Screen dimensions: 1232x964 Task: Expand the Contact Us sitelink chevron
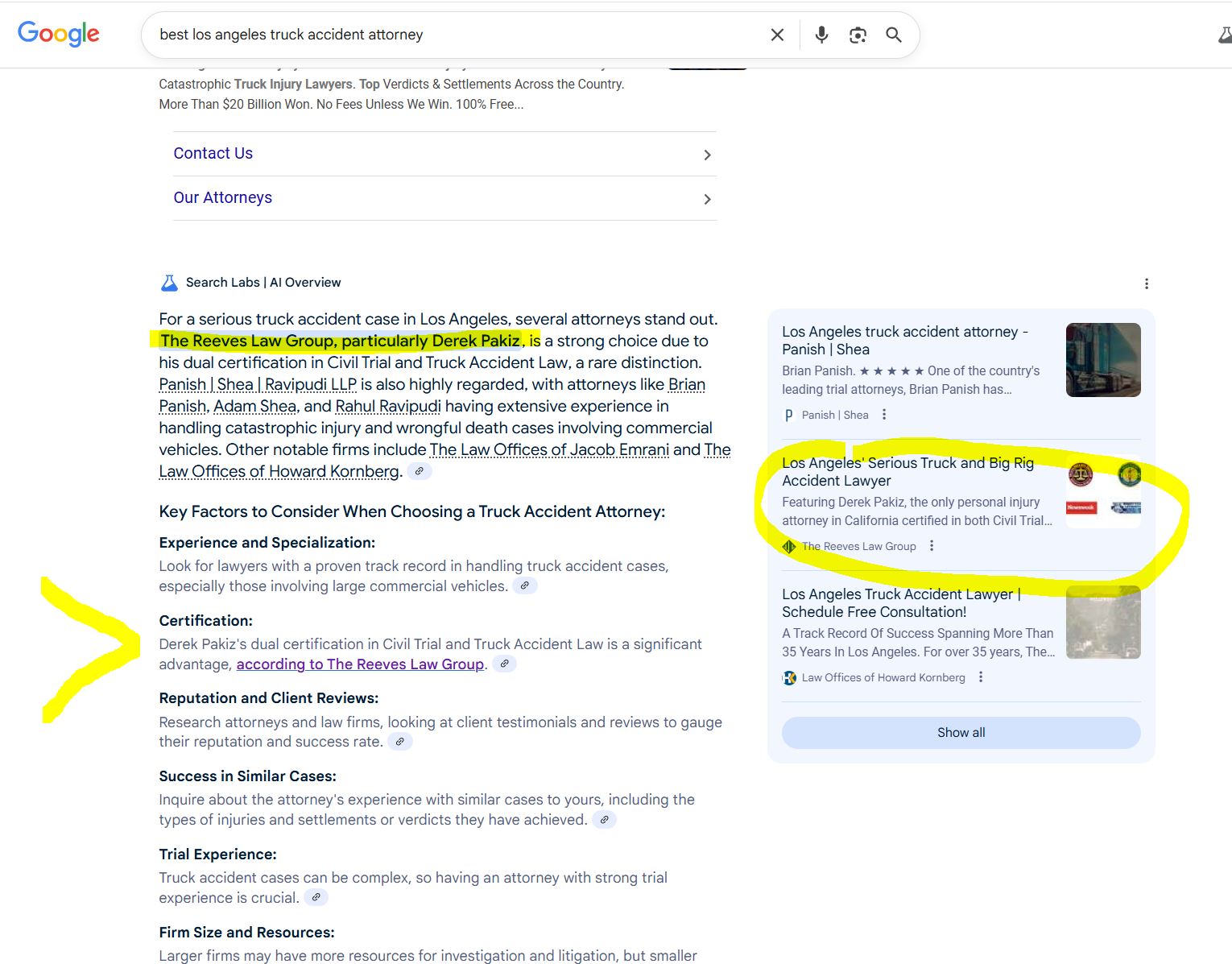point(707,155)
